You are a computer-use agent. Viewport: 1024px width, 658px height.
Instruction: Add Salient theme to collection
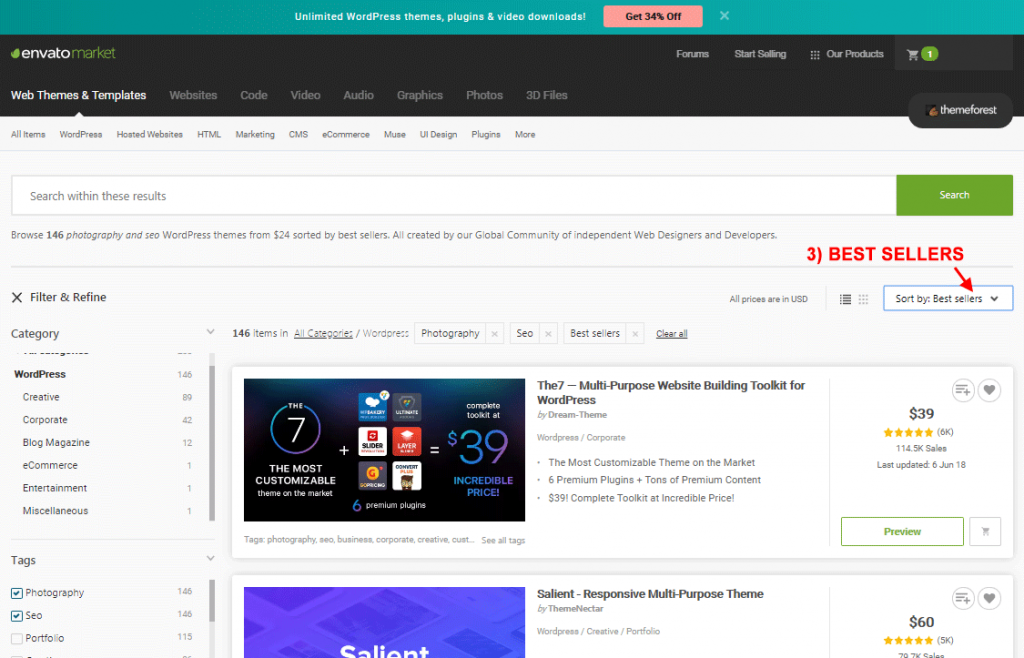pos(963,598)
